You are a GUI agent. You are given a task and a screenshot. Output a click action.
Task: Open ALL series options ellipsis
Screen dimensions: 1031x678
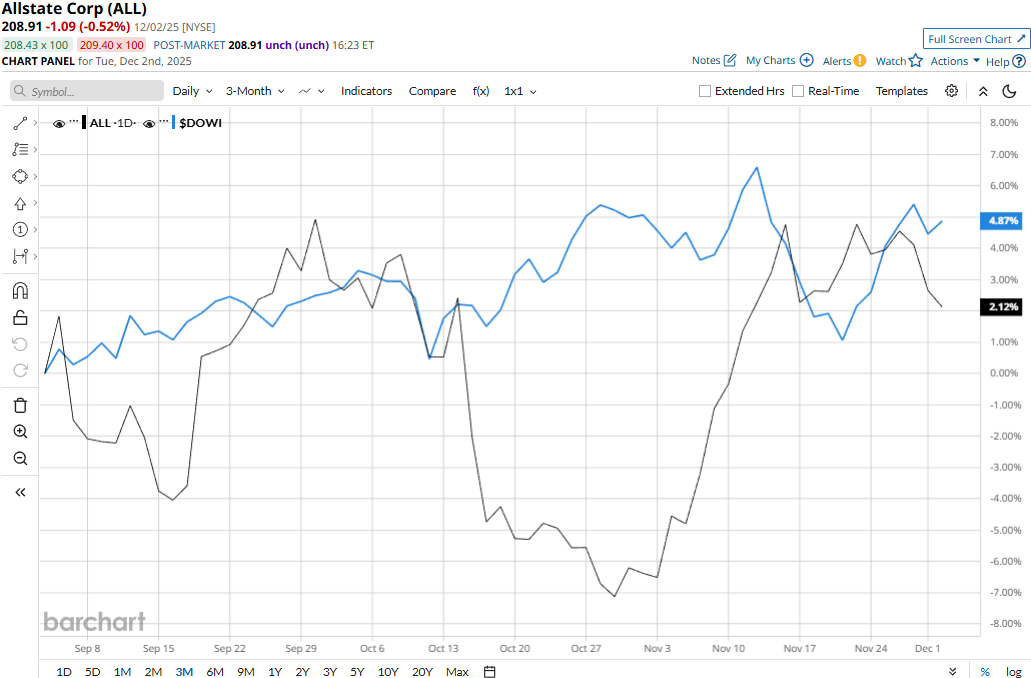pos(74,122)
